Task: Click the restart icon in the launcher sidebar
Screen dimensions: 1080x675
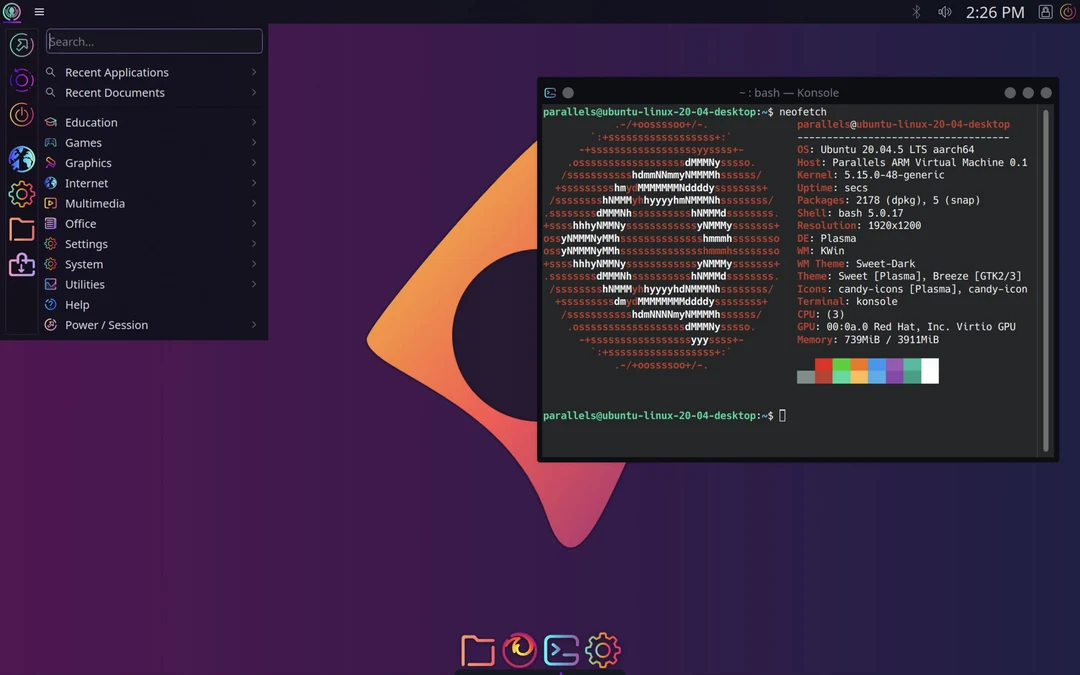Action: 20,80
